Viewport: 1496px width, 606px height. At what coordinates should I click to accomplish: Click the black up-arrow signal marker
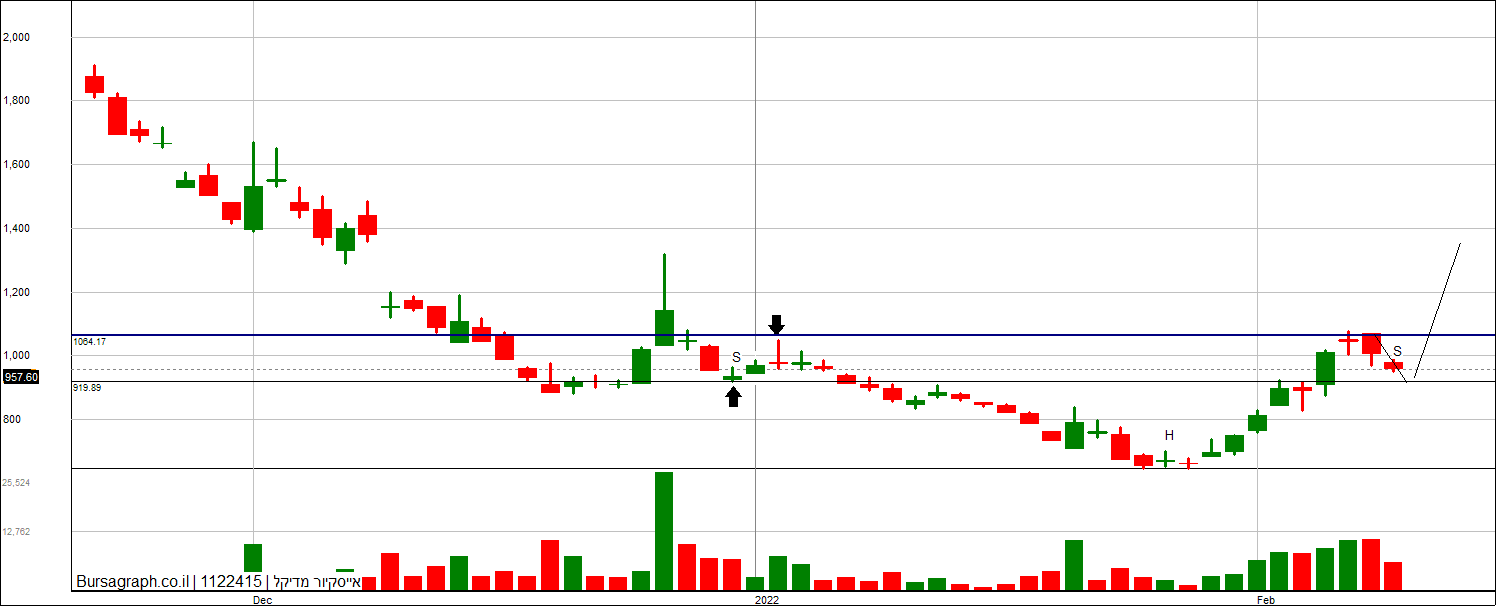[733, 397]
